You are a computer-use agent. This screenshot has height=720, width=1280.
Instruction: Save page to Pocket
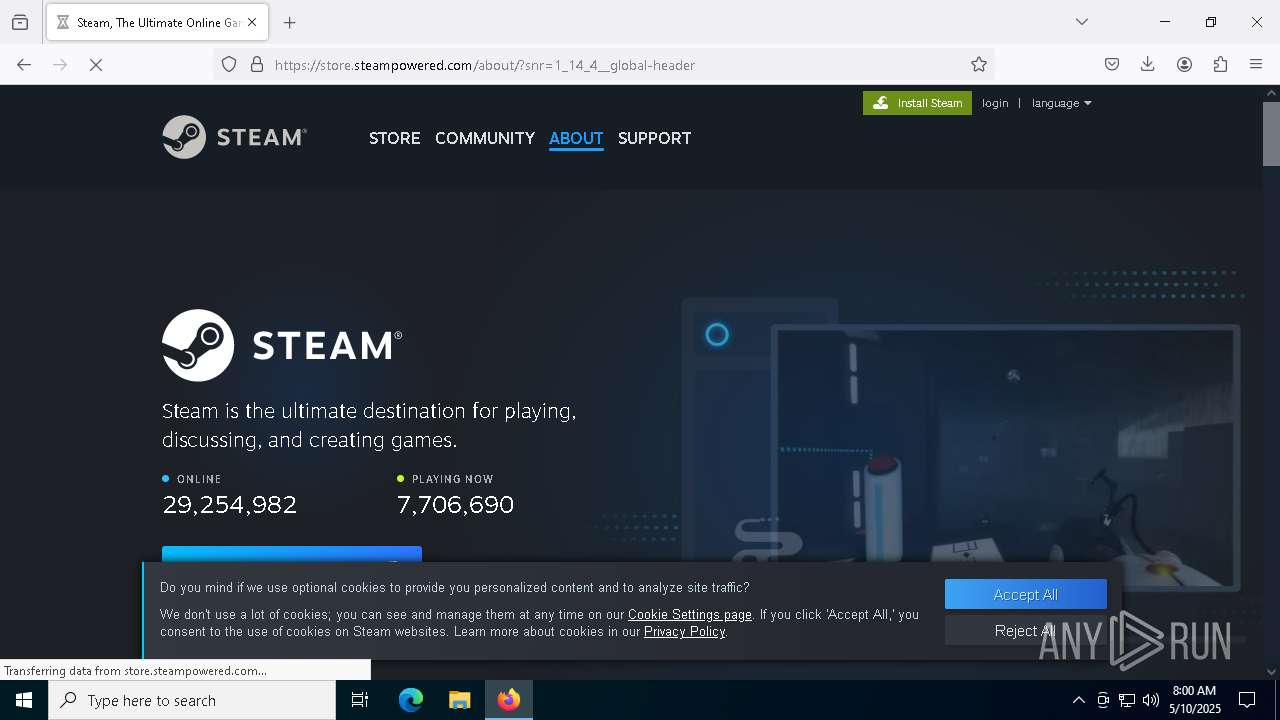[x=1112, y=64]
